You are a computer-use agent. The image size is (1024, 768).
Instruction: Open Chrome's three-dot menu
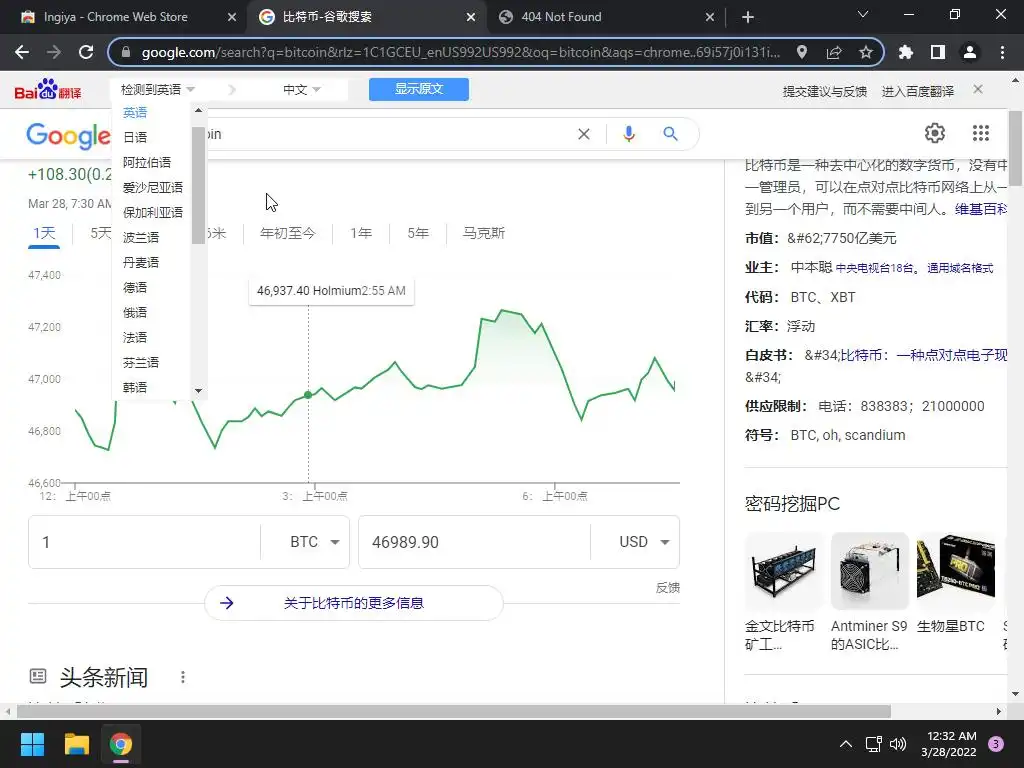[x=1002, y=52]
